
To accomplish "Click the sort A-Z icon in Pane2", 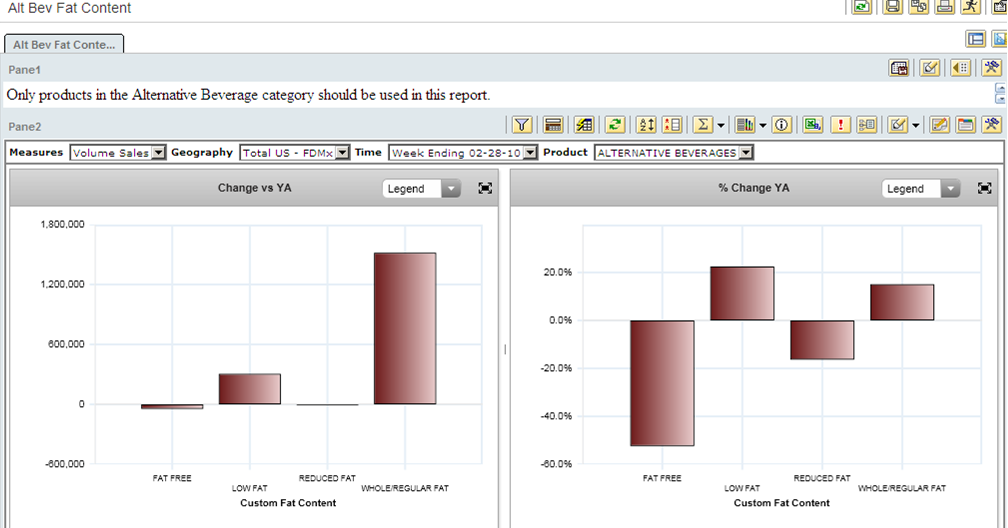I will 646,125.
